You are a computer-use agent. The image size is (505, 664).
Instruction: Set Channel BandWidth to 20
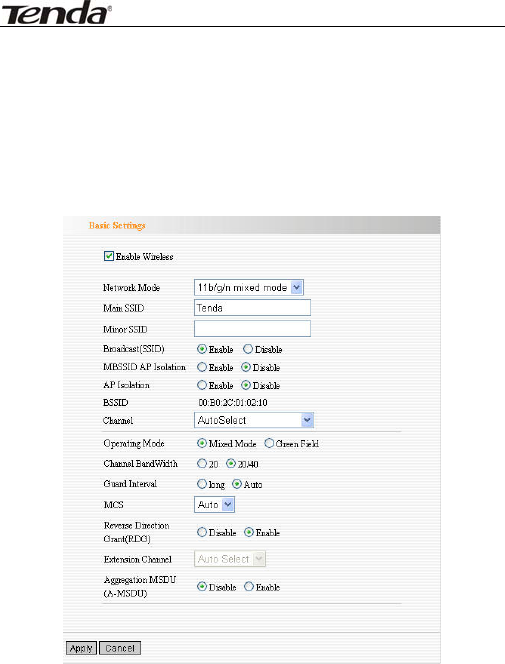(202, 464)
